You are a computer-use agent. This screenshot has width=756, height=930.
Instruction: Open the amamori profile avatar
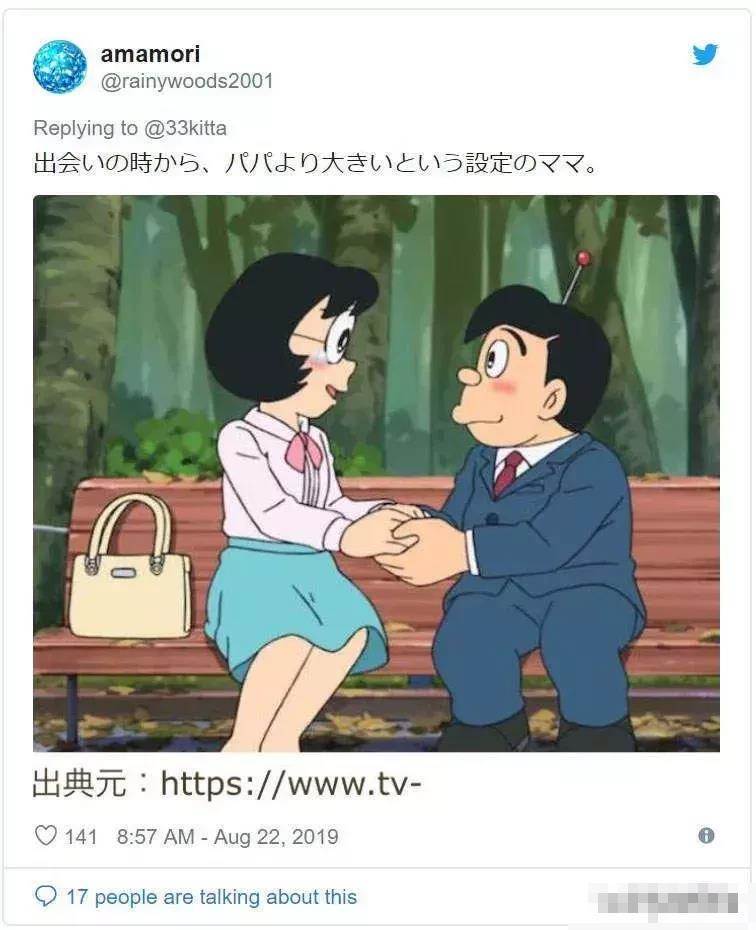click(x=59, y=66)
